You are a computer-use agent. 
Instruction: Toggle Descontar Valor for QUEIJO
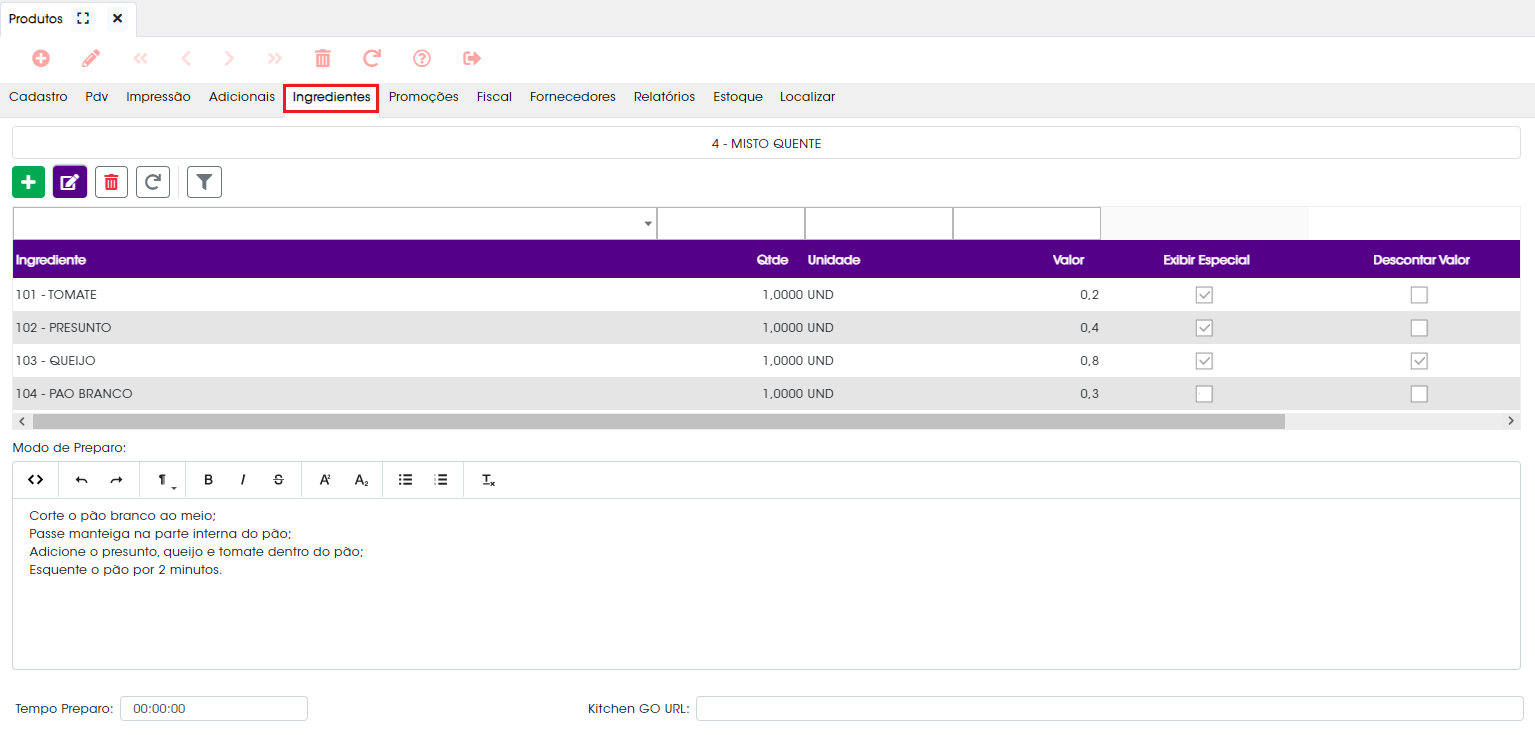click(1419, 361)
